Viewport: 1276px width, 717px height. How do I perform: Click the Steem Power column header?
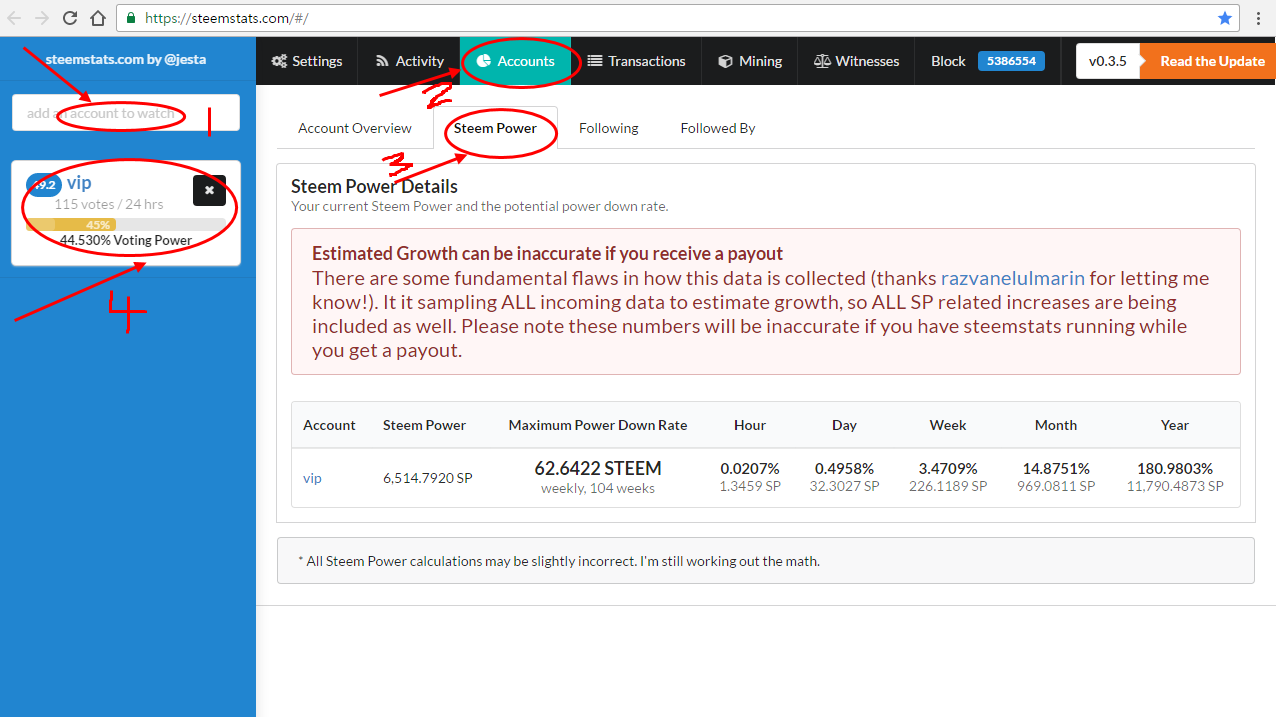425,425
